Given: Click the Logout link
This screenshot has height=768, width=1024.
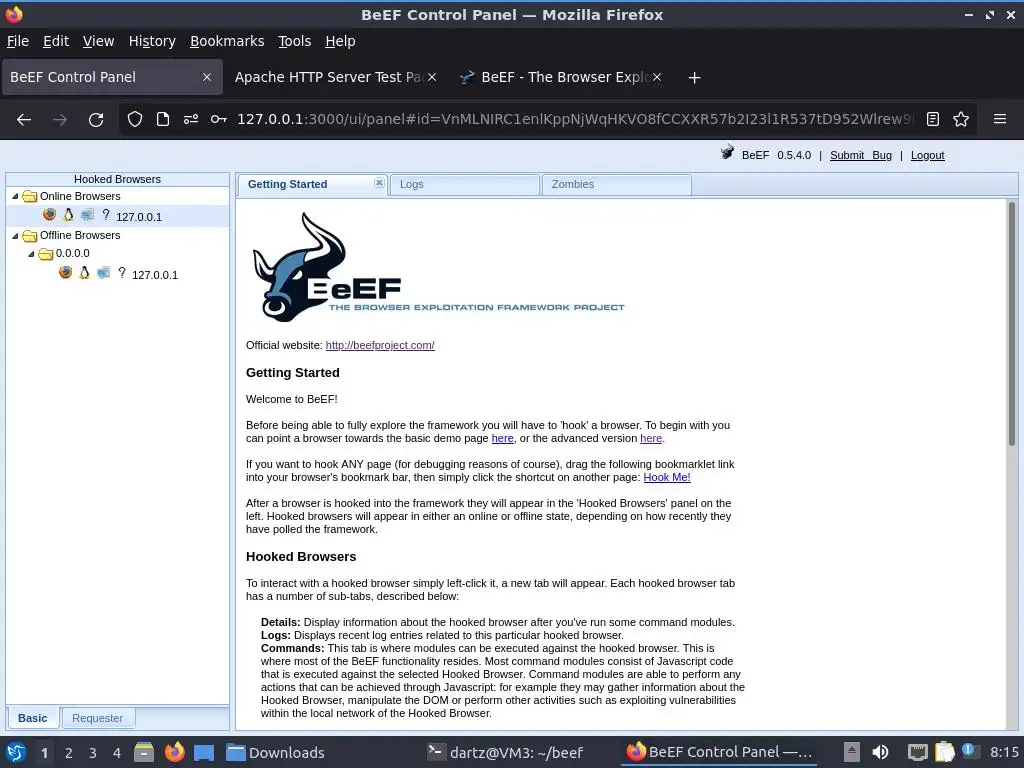Looking at the screenshot, I should (927, 155).
